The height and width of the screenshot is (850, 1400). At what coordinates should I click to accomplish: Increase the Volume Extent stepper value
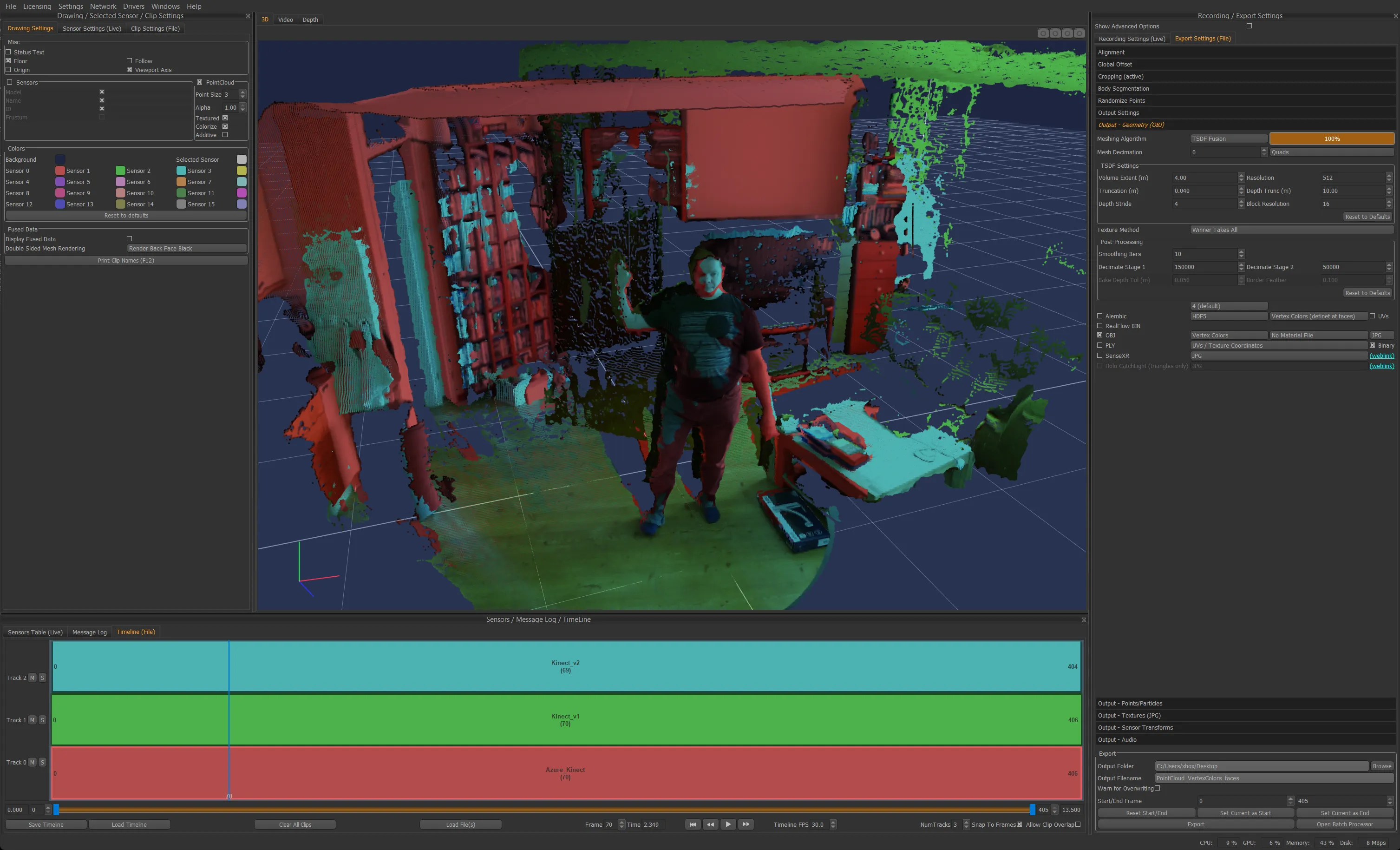click(1242, 176)
